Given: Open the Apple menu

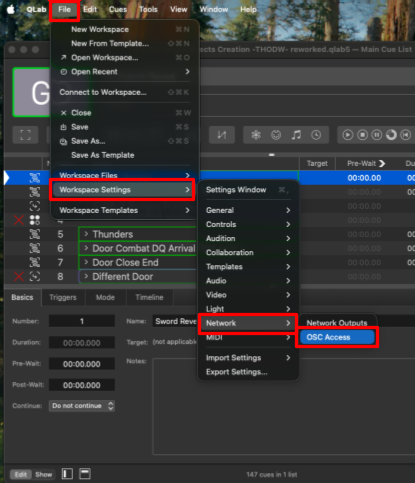Looking at the screenshot, I should point(11,9).
